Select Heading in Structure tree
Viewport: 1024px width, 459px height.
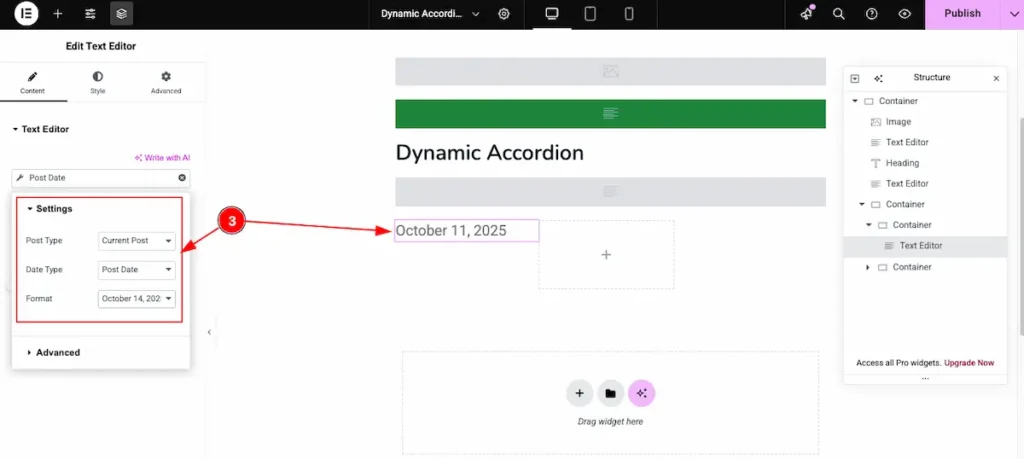coord(902,163)
